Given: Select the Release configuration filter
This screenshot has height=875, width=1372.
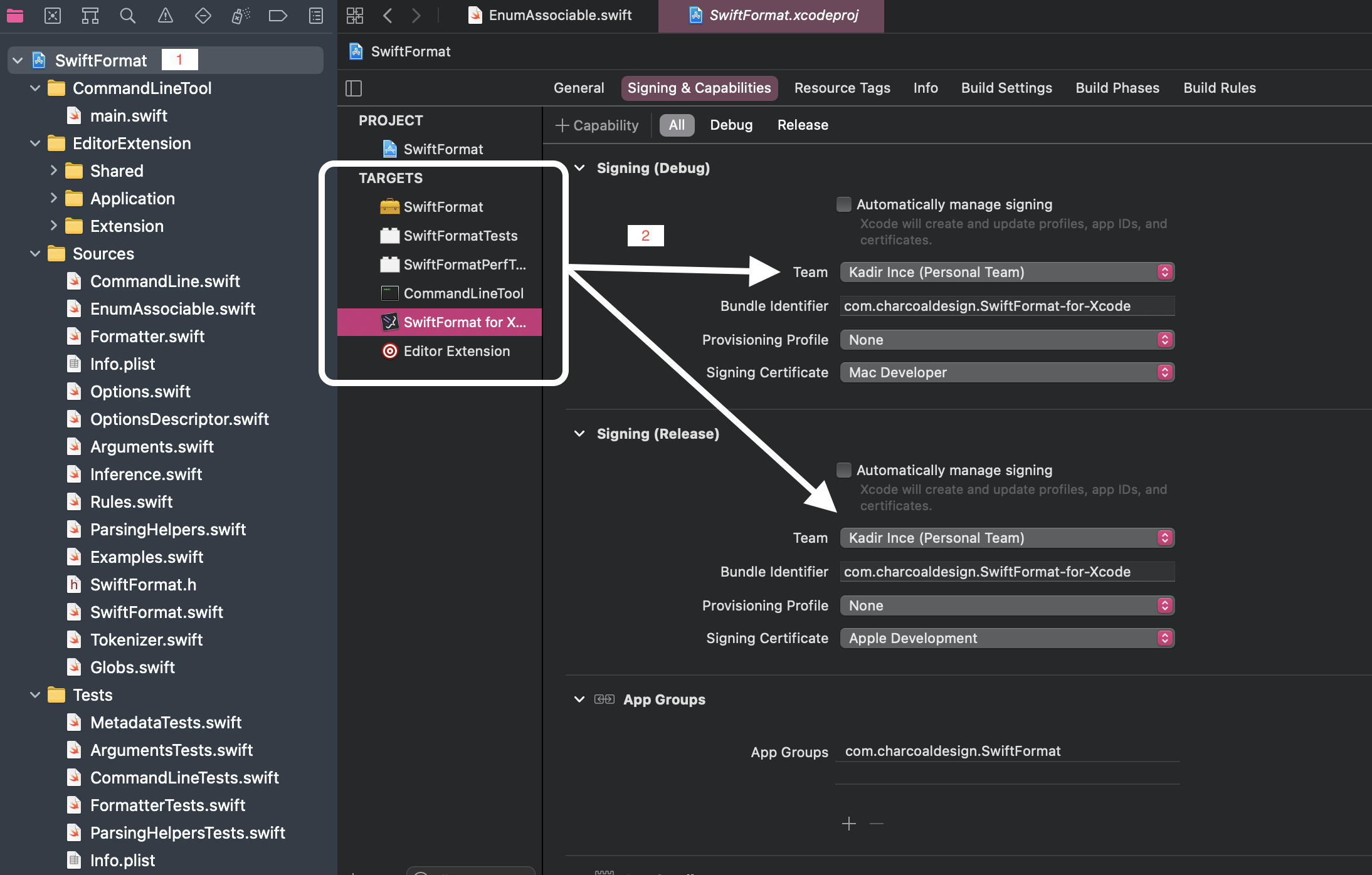Looking at the screenshot, I should pyautogui.click(x=803, y=125).
